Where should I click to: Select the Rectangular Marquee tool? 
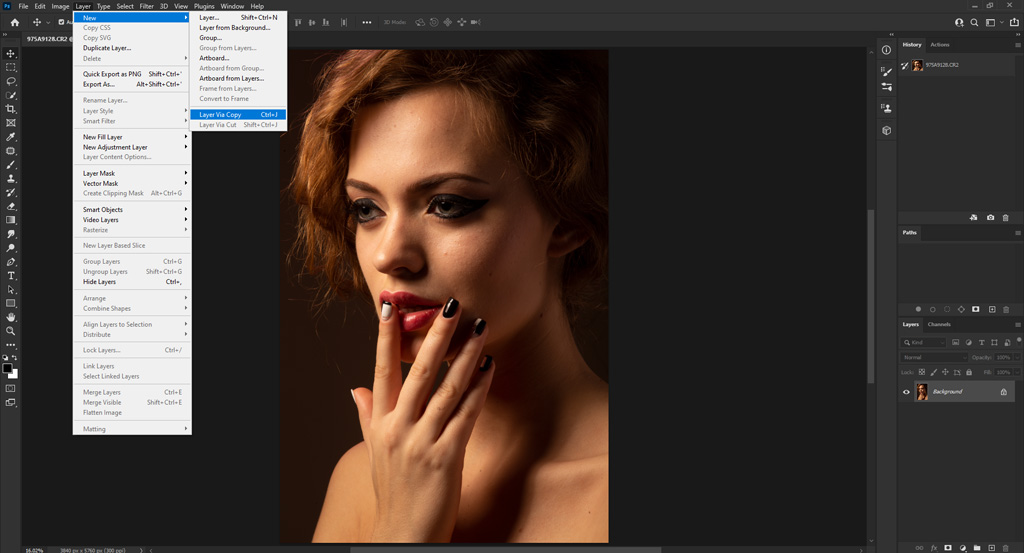coord(10,67)
